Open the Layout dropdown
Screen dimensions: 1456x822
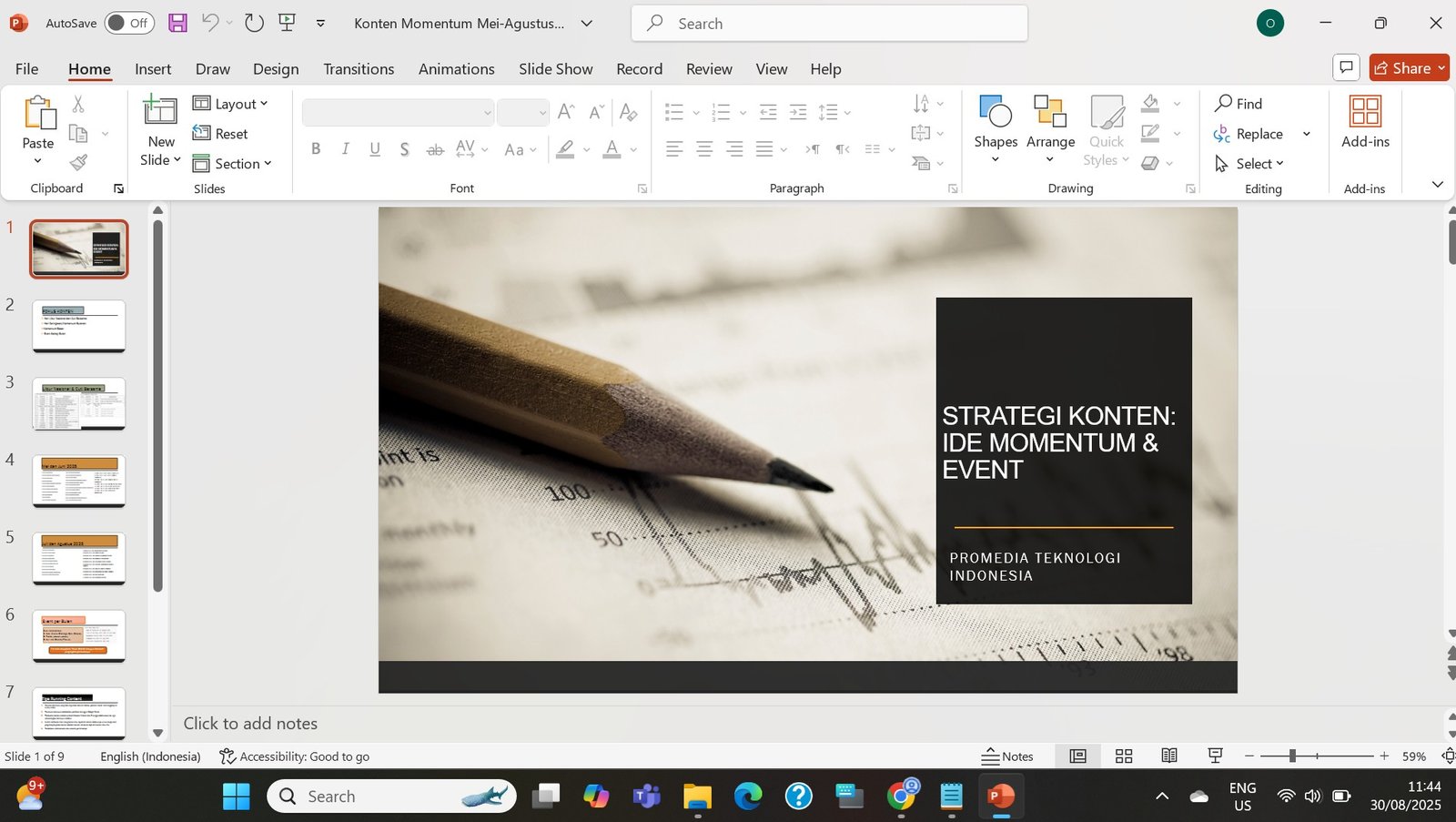coord(232,103)
